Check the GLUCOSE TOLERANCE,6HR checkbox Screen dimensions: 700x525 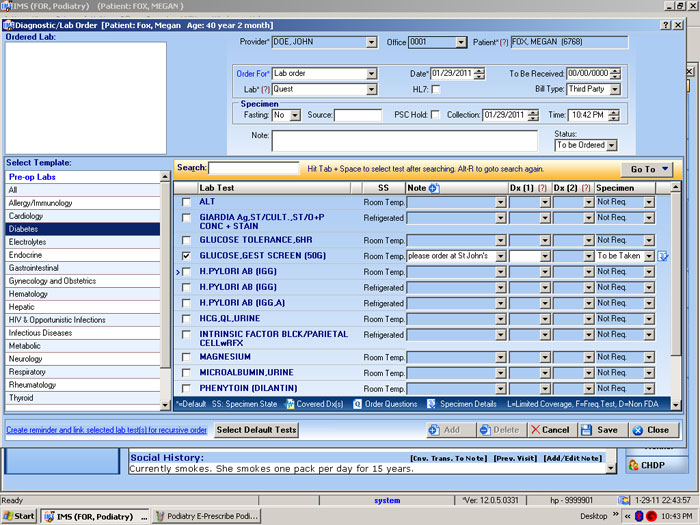click(186, 240)
